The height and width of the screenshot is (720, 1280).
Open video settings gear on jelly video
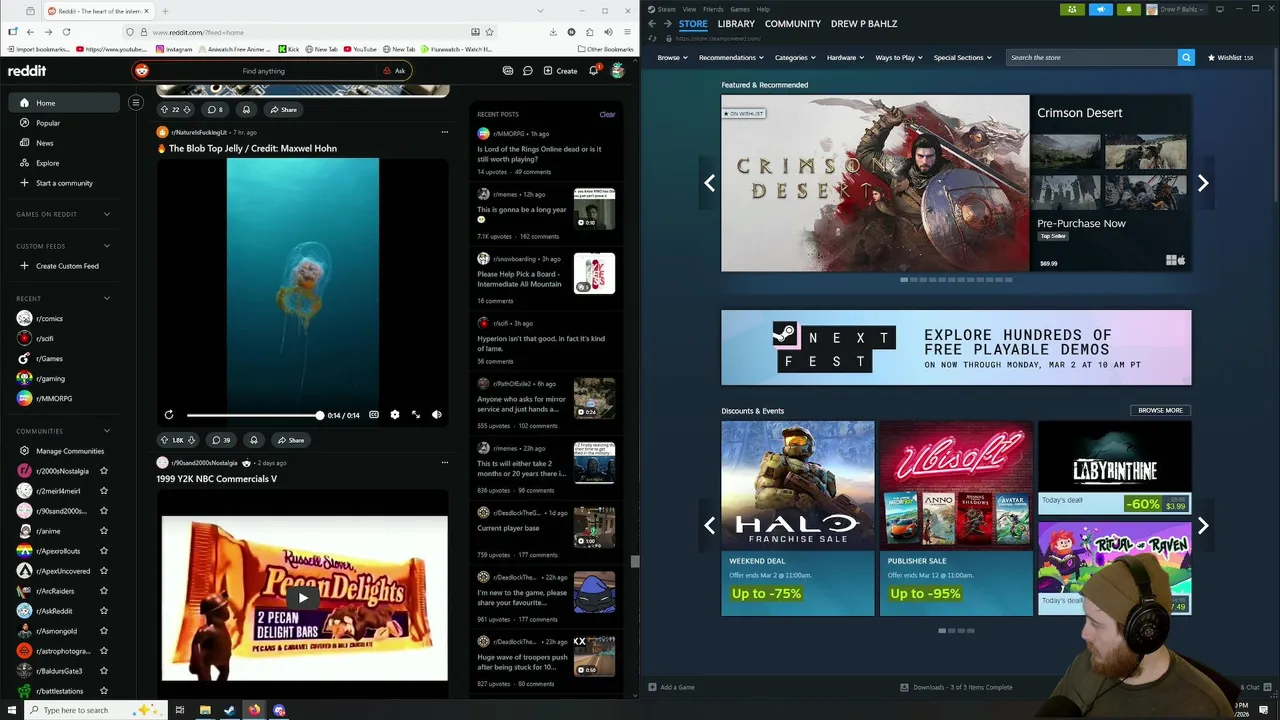coord(395,415)
